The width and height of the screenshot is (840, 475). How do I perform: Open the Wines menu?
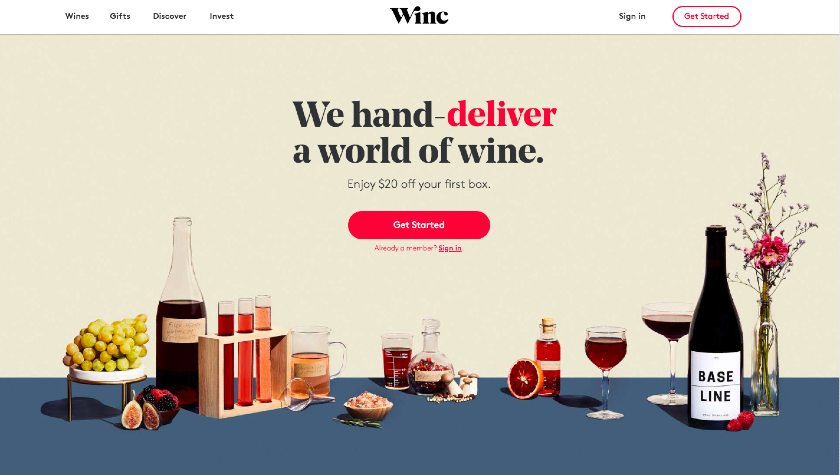[x=77, y=16]
